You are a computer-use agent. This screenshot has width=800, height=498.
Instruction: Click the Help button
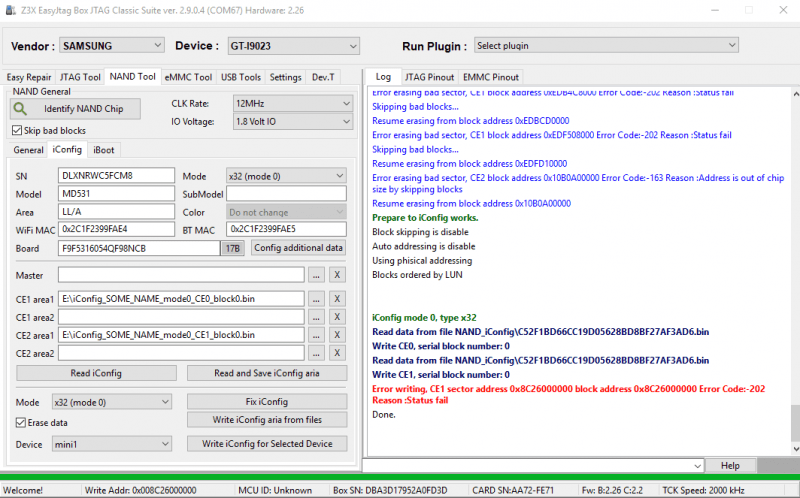click(730, 465)
